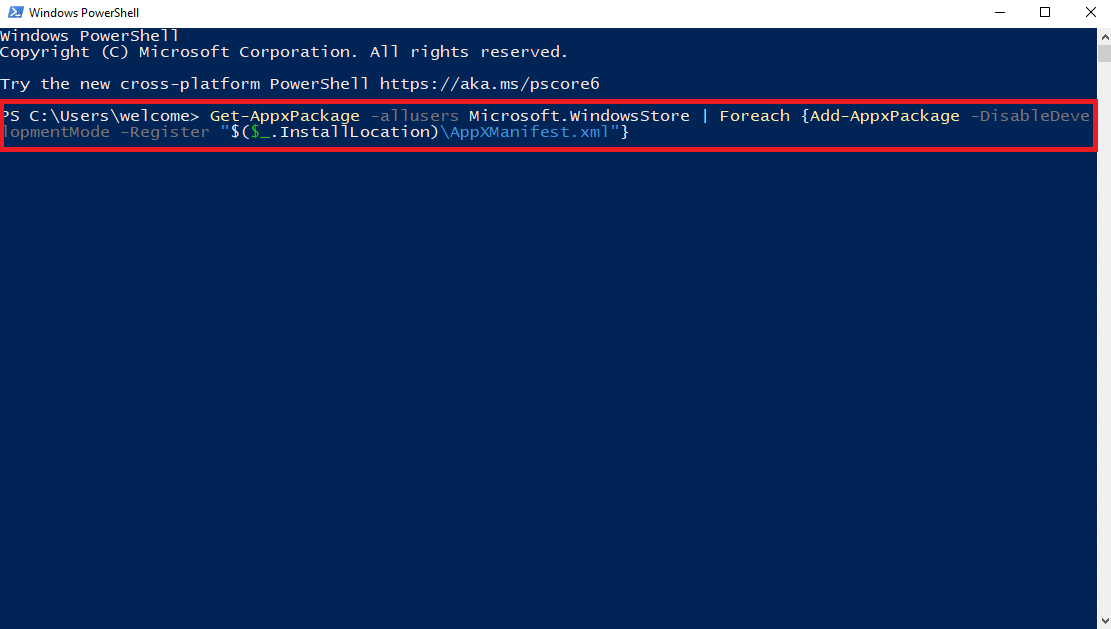This screenshot has width=1111, height=629.
Task: Open the PowerShell icon system menu
Action: click(16, 13)
